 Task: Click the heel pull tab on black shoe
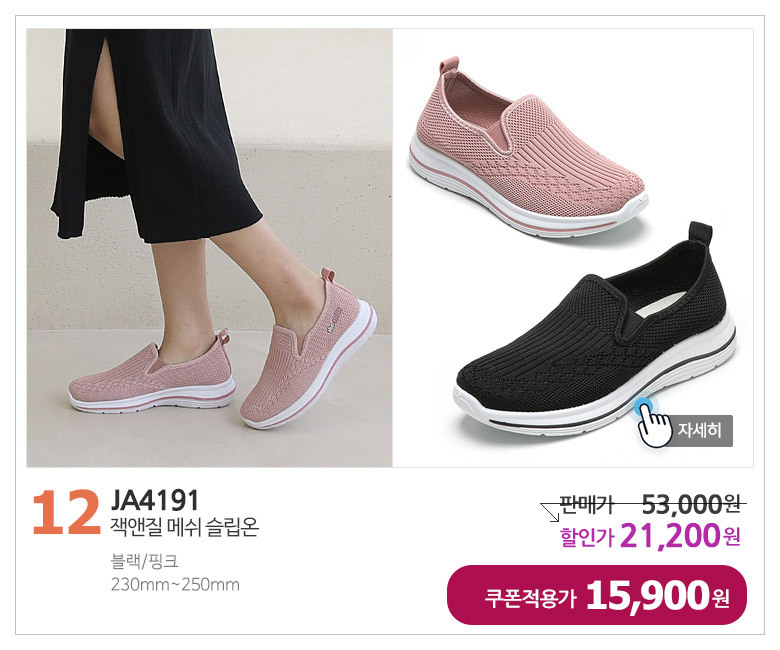pyautogui.click(x=699, y=233)
